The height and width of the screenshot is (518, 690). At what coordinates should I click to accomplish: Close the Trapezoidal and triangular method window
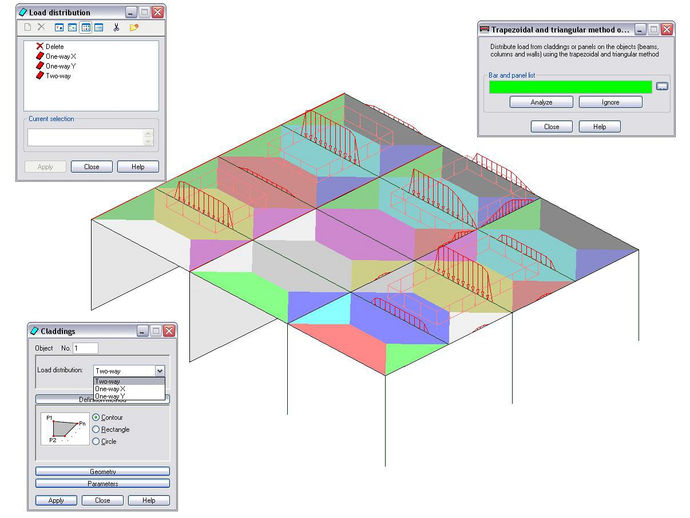[x=667, y=29]
